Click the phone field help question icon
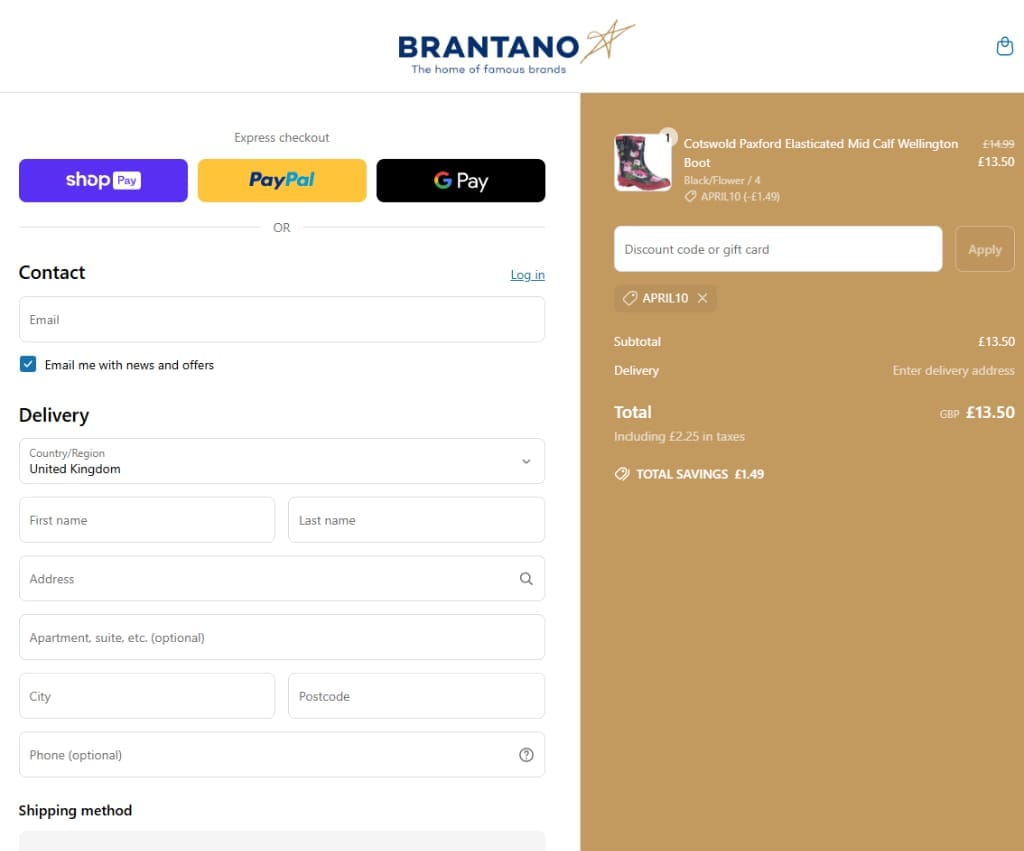The height and width of the screenshot is (851, 1024). [526, 755]
